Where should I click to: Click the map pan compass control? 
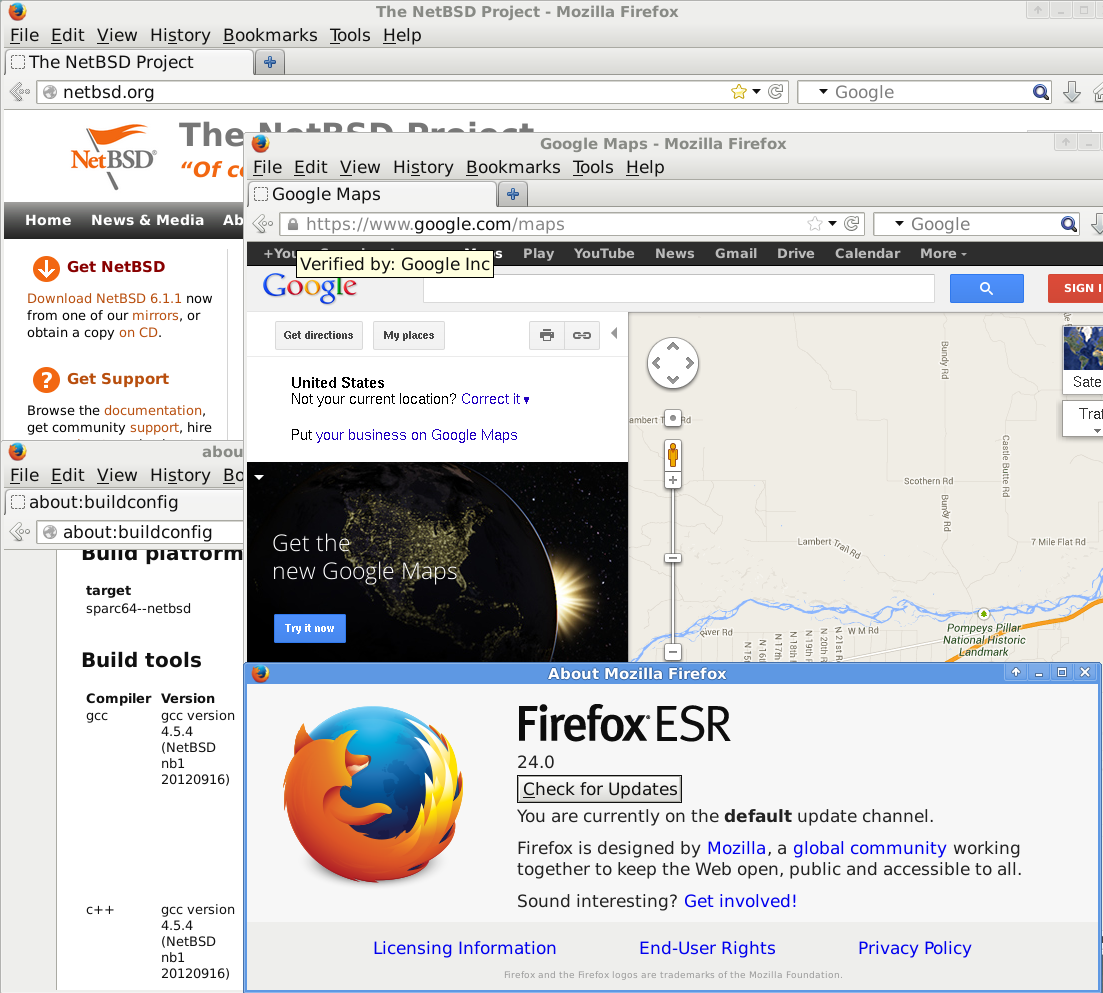pyautogui.click(x=673, y=362)
